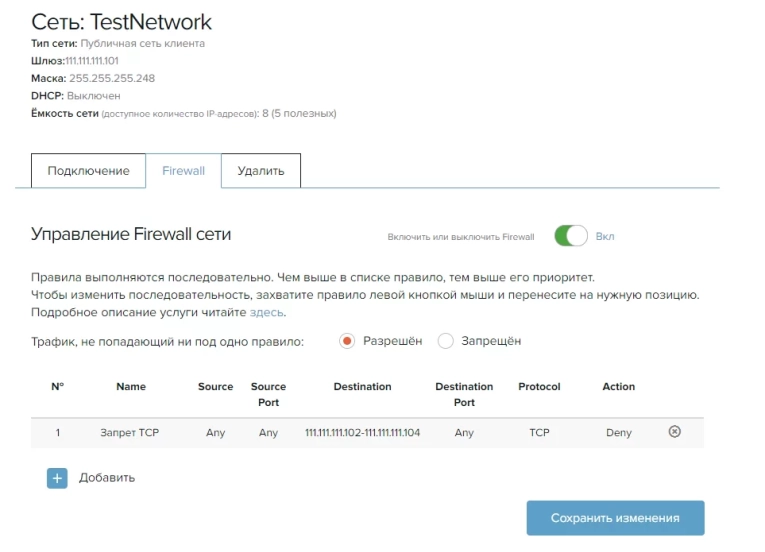Follow the здесь link for the service description
765x552 pixels.
(267, 313)
